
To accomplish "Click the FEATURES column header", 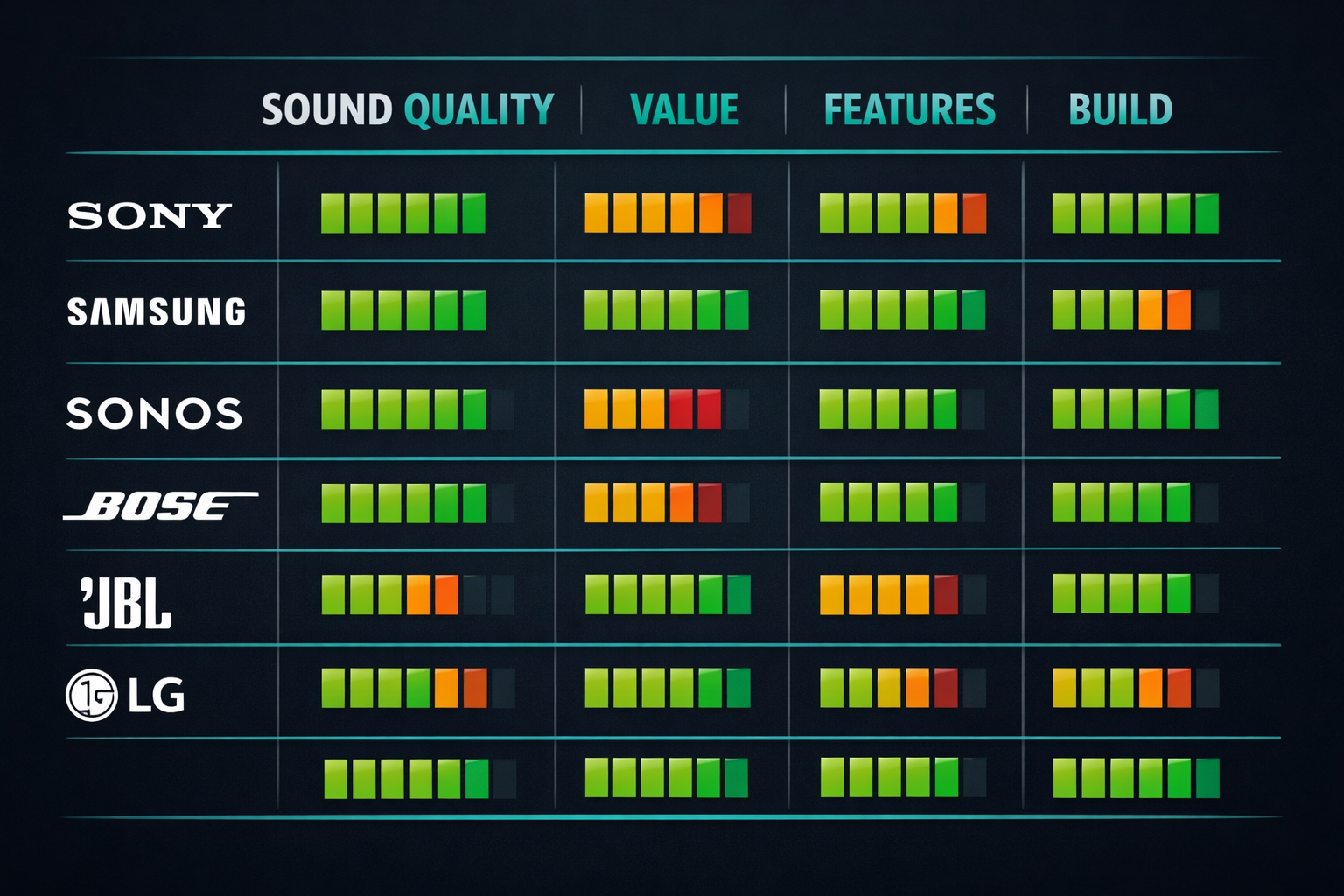I will click(910, 110).
